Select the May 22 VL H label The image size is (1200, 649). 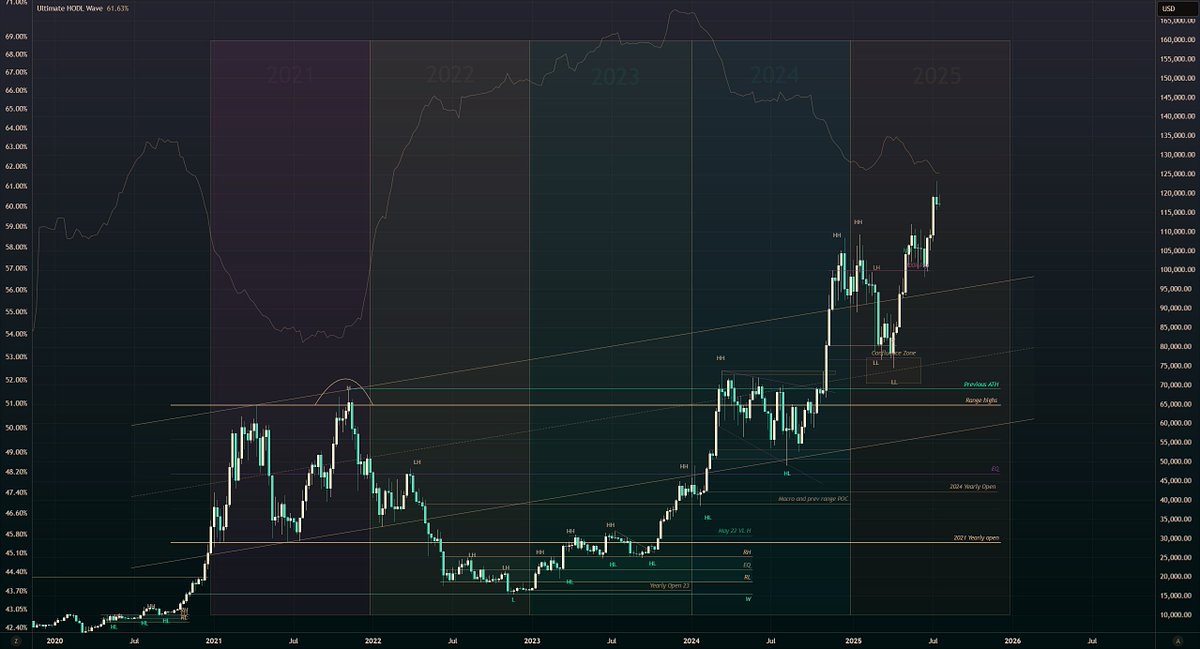point(734,530)
